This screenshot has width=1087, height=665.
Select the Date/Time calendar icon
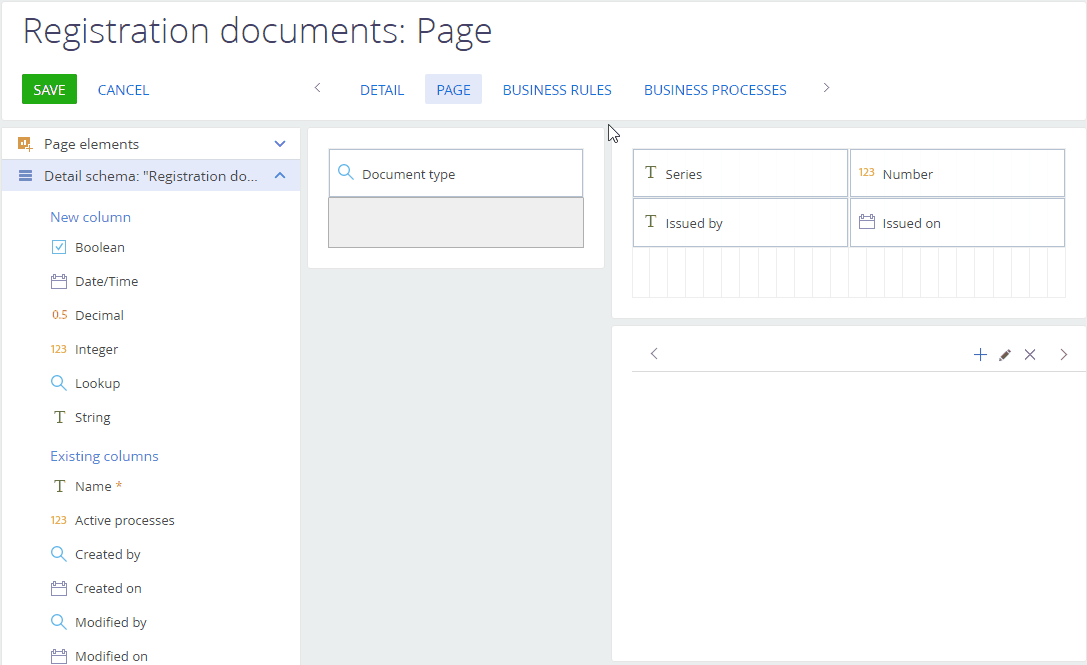pos(59,281)
